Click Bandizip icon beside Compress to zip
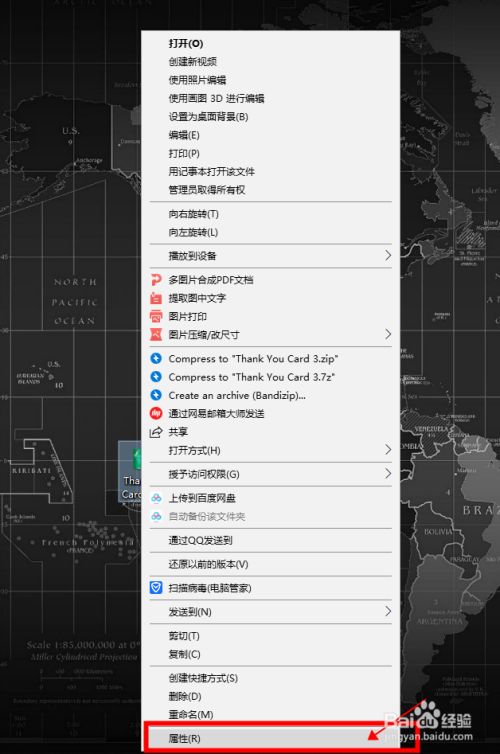The height and width of the screenshot is (754, 500). click(156, 359)
